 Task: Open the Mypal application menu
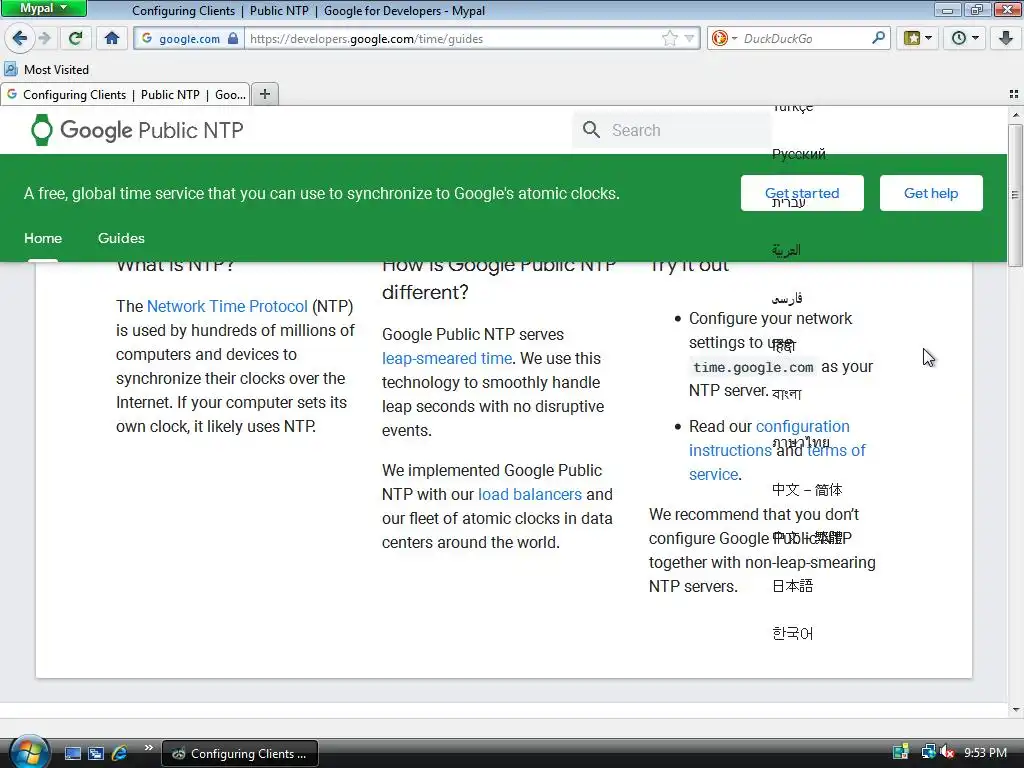tap(44, 8)
